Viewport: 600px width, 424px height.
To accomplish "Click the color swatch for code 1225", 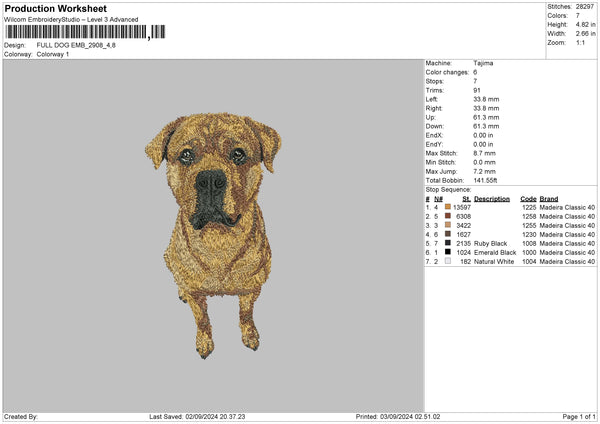I will (448, 207).
